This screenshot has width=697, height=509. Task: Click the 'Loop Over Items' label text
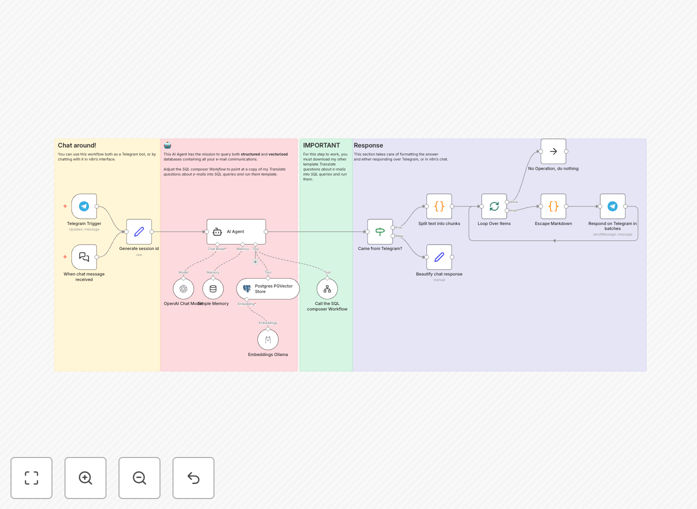494,224
